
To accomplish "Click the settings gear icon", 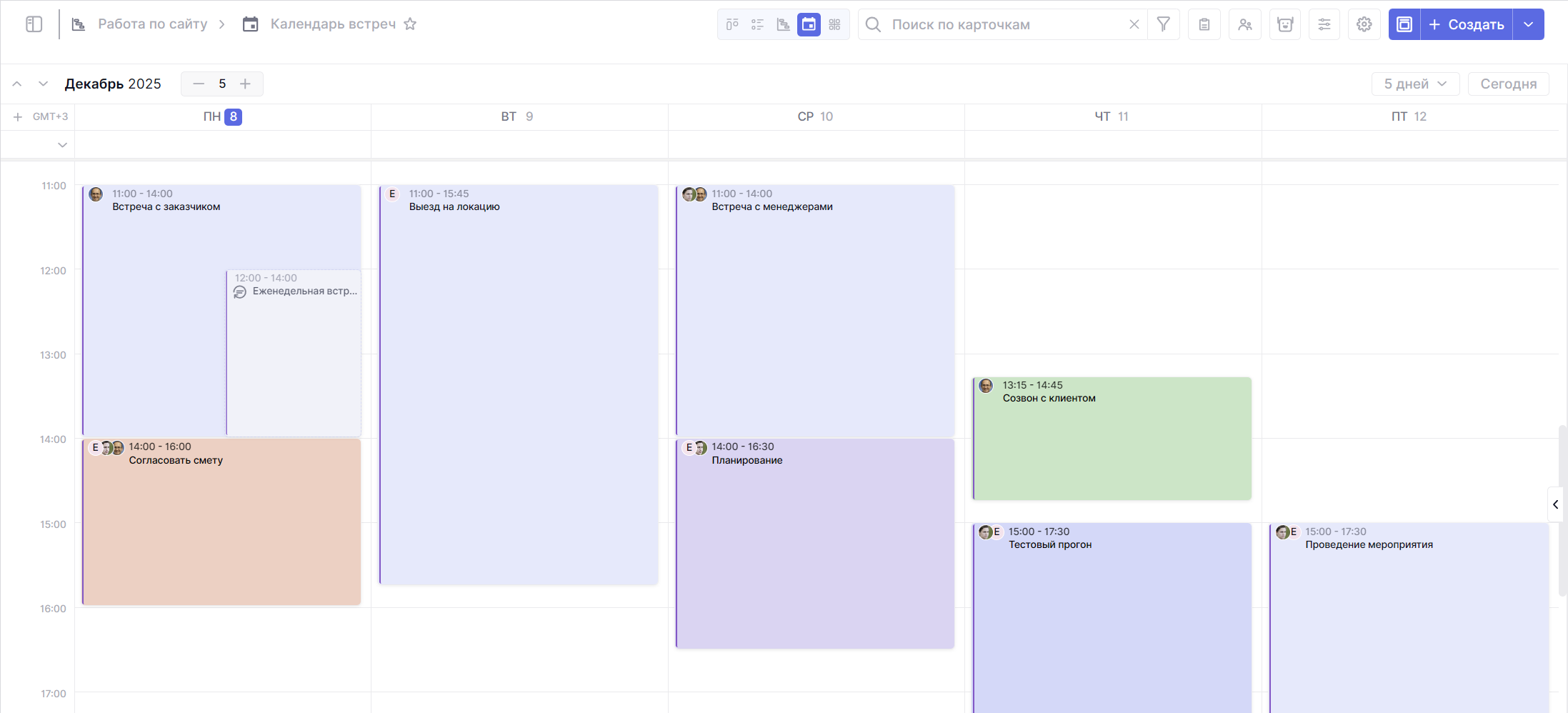I will pos(1364,24).
